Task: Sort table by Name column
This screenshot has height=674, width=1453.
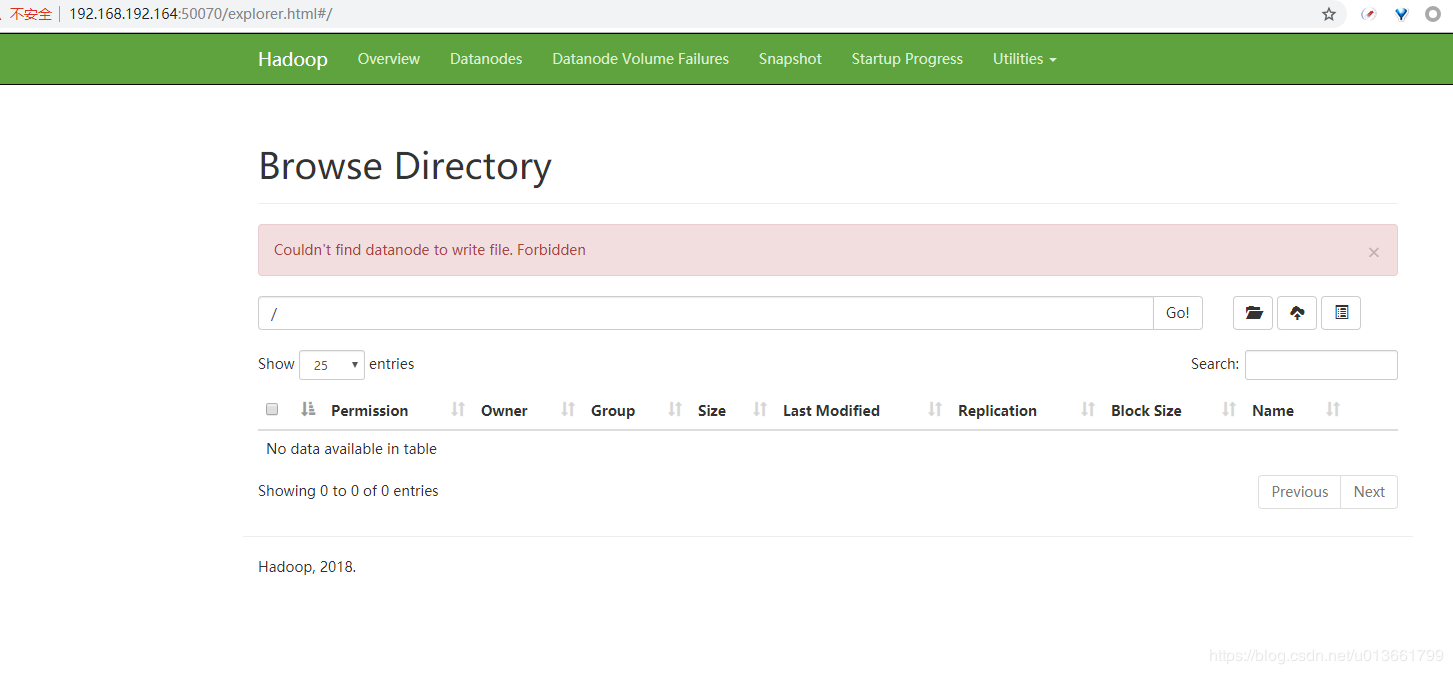Action: (1273, 411)
